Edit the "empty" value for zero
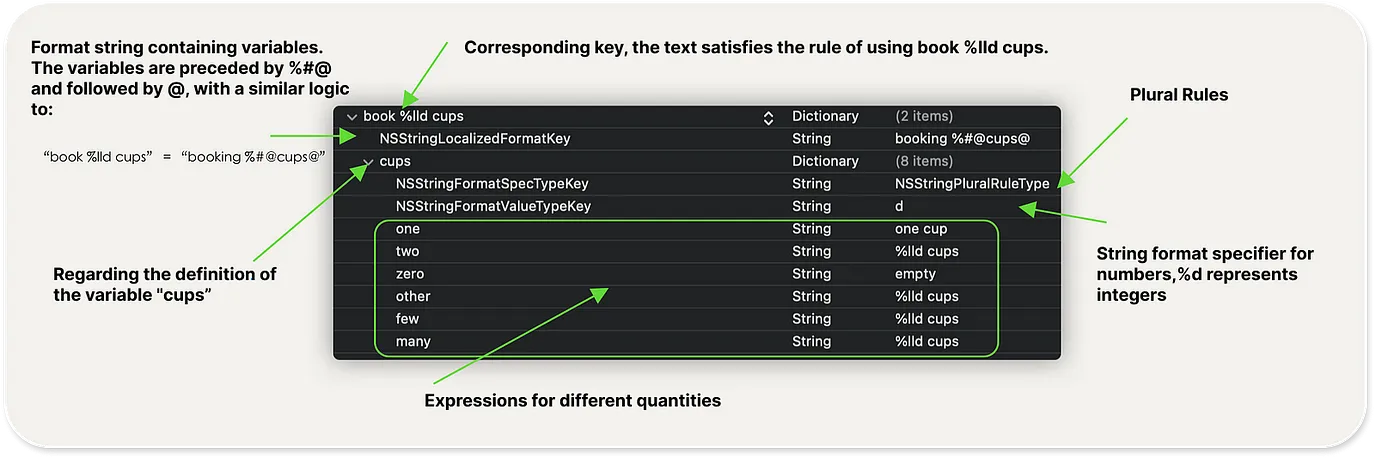Screen dimensions: 1400x458 [x=915, y=274]
